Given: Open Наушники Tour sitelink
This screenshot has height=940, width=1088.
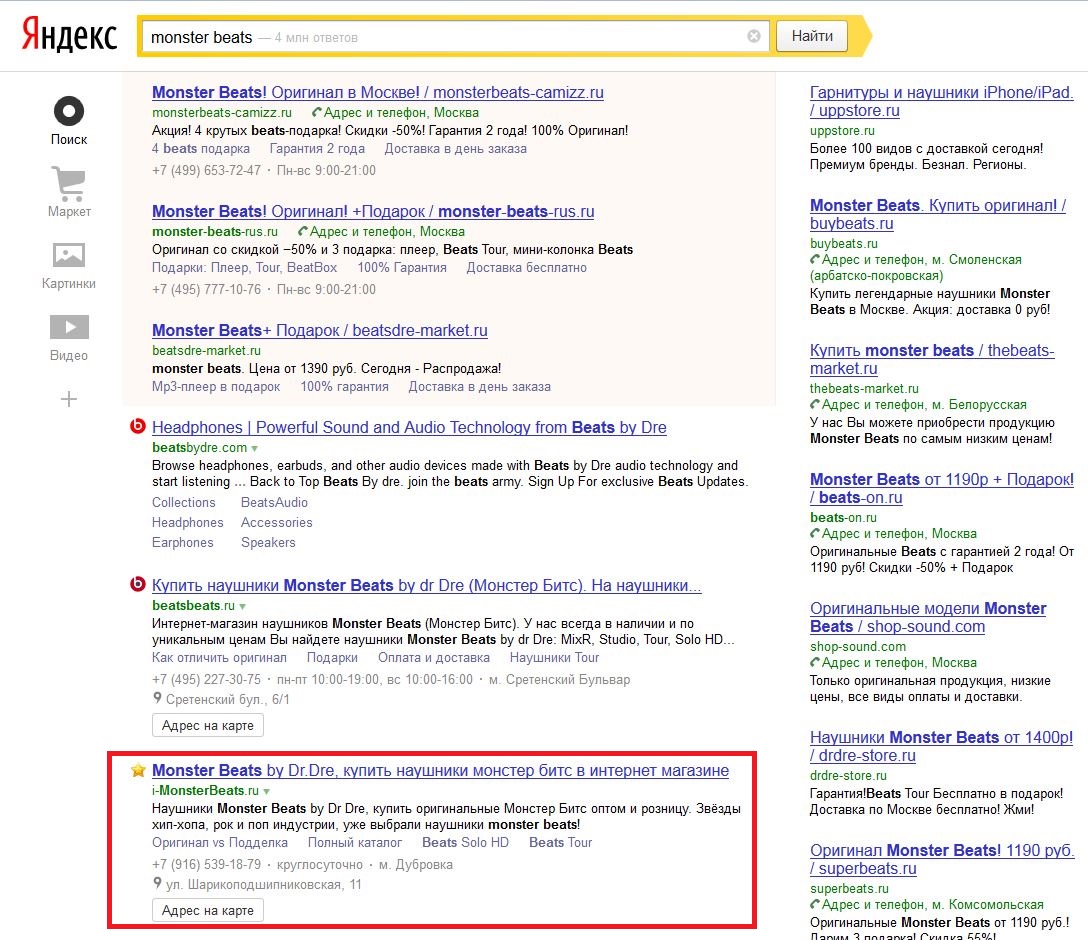Looking at the screenshot, I should 554,658.
